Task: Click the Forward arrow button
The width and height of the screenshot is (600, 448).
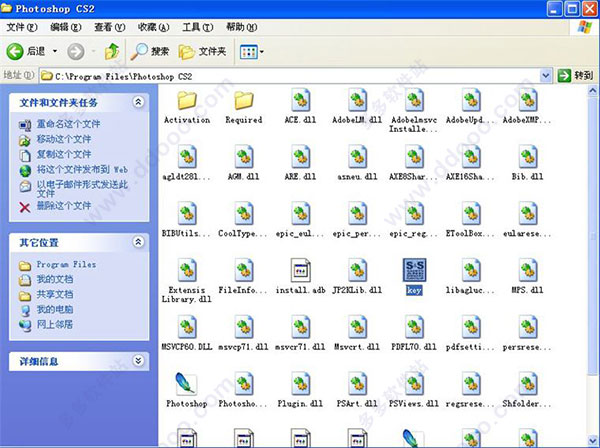Action: (x=76, y=51)
